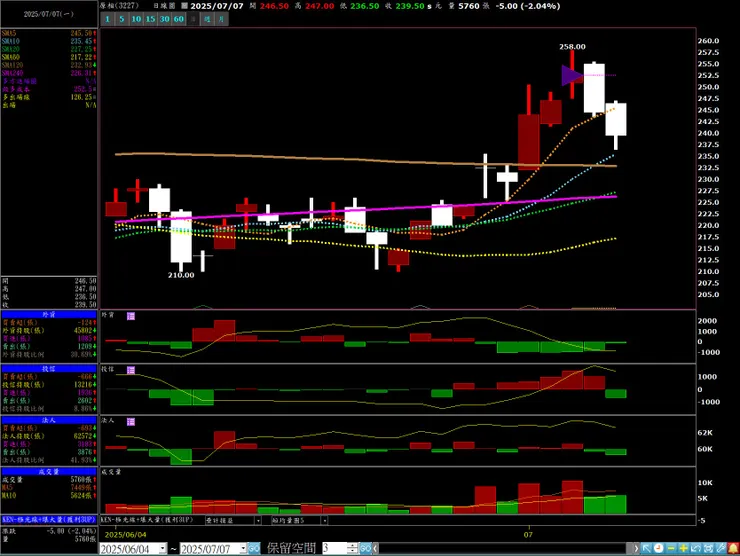Click the SMA10 indicator row
740x556 pixels.
pyautogui.click(x=49, y=42)
